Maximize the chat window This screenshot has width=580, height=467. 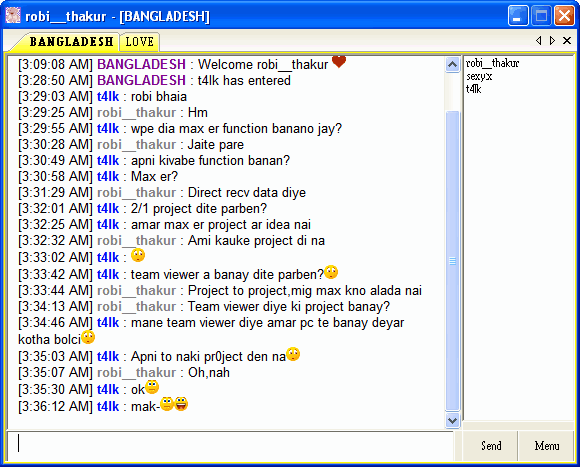(541, 16)
